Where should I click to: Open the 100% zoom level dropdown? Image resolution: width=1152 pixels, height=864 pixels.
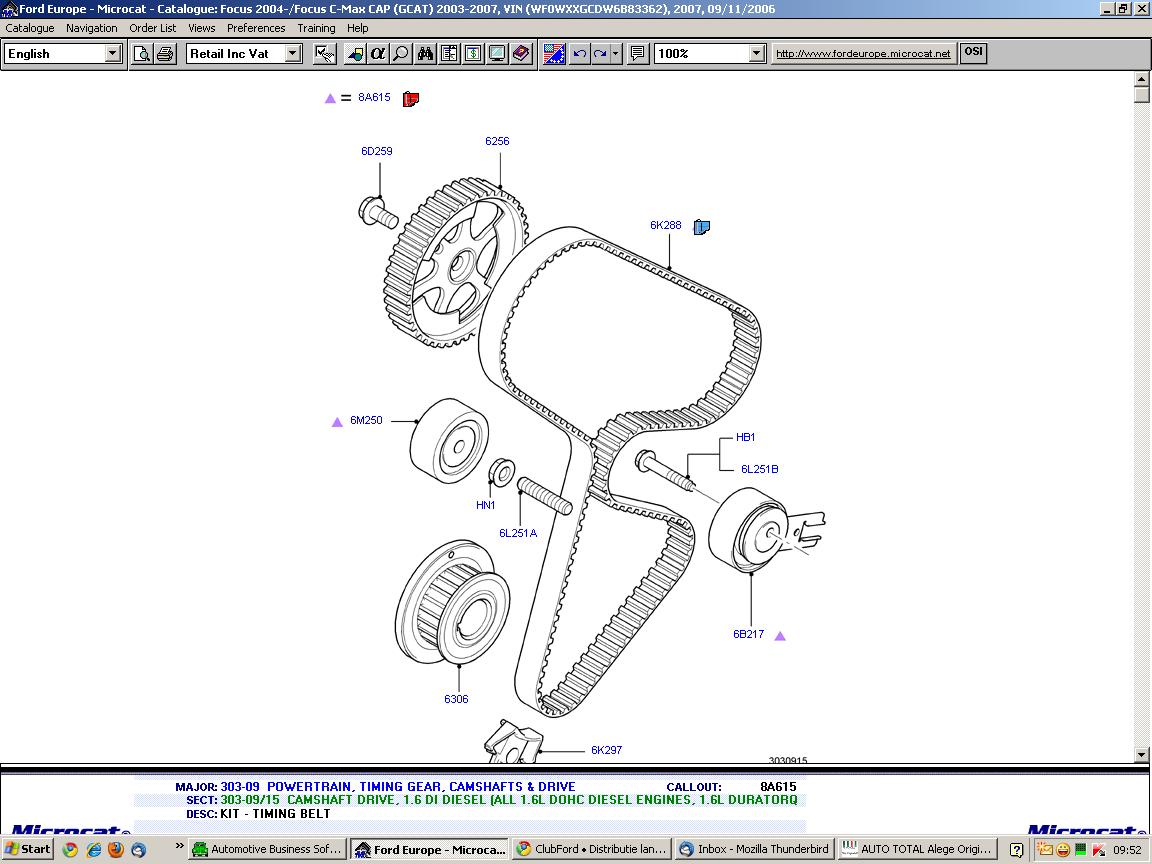pos(756,54)
